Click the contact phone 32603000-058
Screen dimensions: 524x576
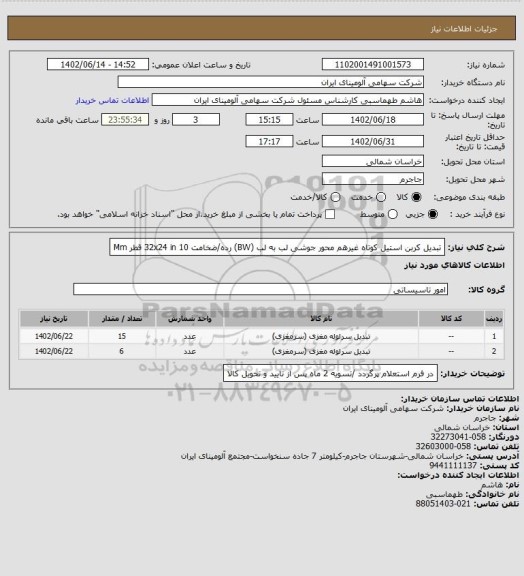[x=444, y=446]
